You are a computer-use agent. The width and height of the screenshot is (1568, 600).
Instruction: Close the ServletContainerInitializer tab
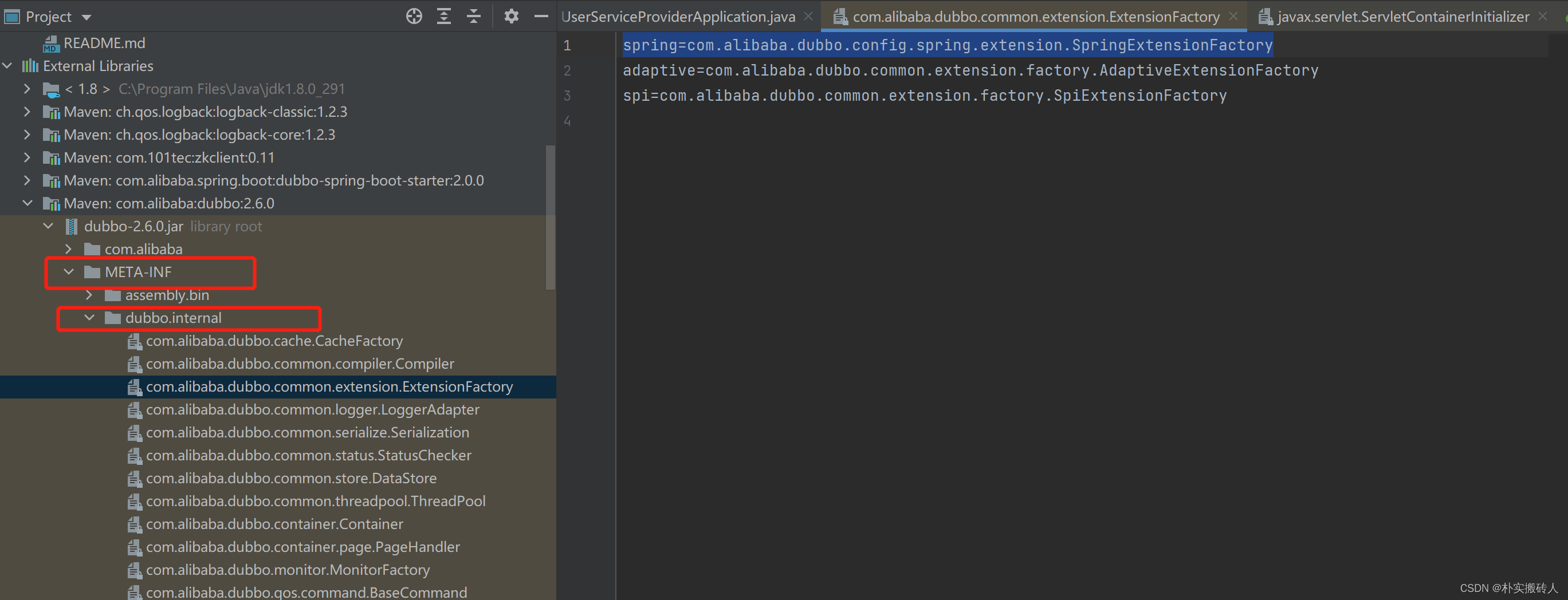pyautogui.click(x=1542, y=17)
